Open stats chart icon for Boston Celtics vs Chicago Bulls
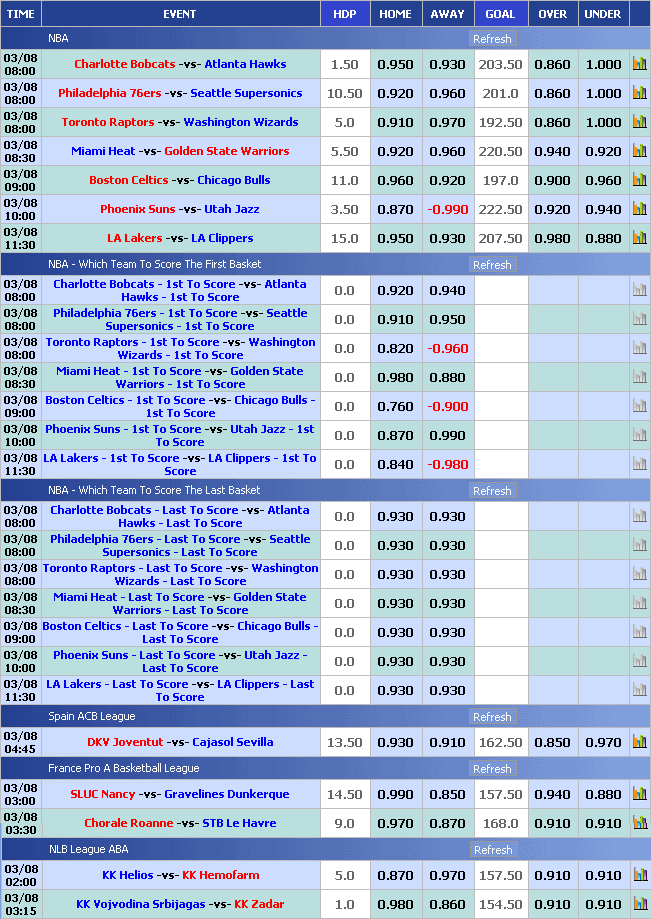Viewport: 651px width, 919px height. pyautogui.click(x=639, y=180)
